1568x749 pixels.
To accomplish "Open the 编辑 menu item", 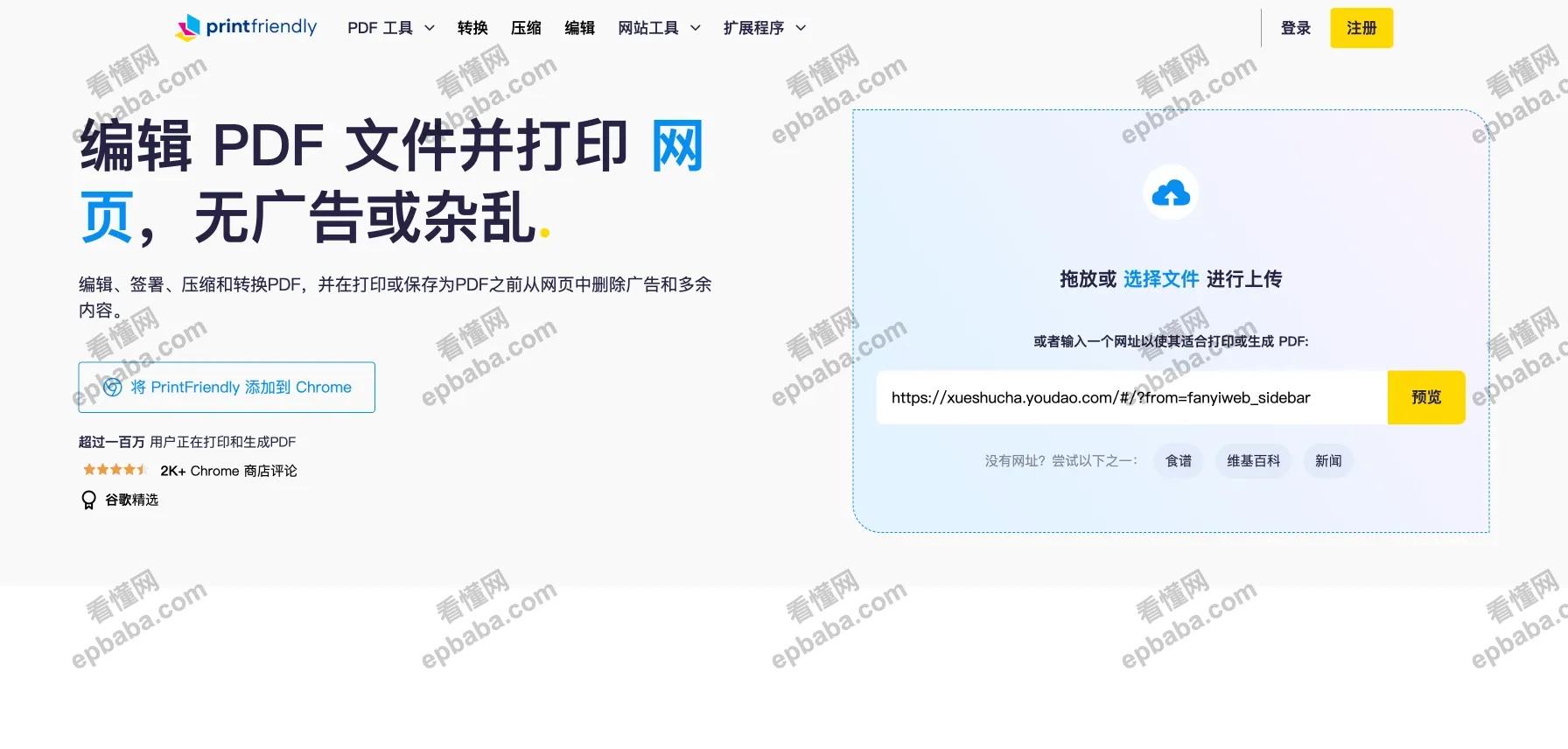I will 579,28.
